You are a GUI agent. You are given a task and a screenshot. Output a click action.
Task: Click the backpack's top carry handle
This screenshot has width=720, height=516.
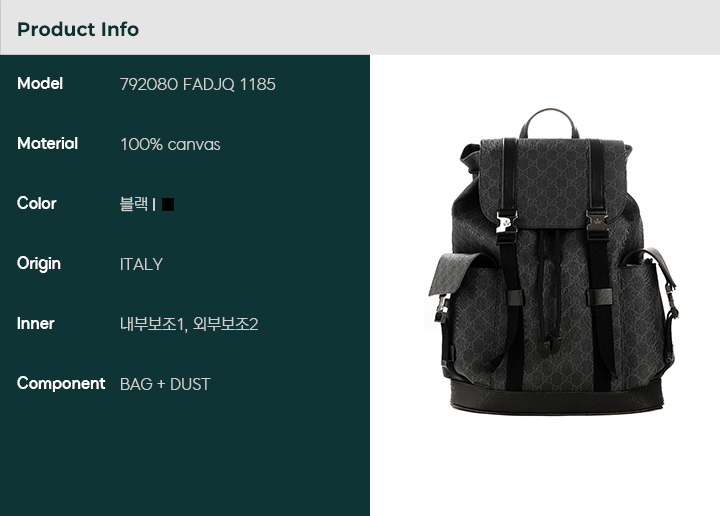click(x=549, y=122)
